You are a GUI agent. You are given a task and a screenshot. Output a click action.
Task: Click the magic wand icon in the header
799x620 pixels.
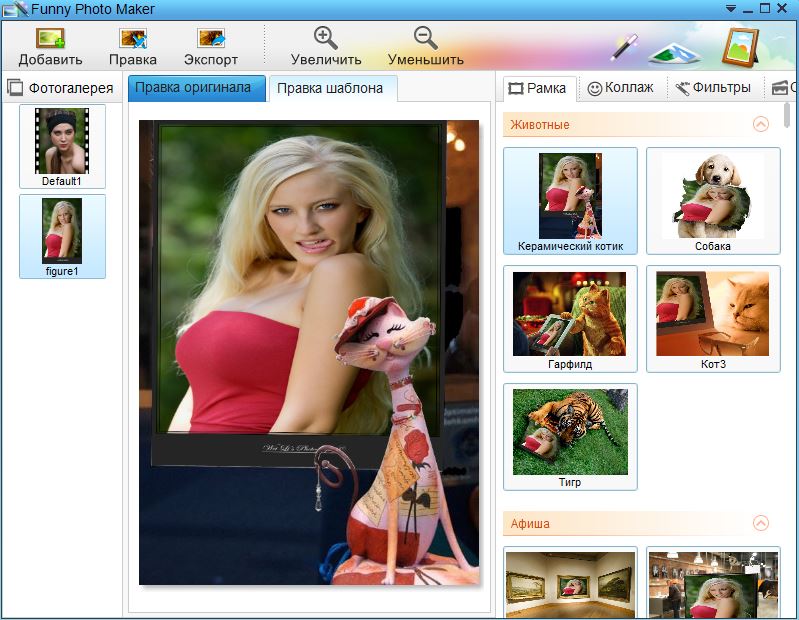pos(625,47)
